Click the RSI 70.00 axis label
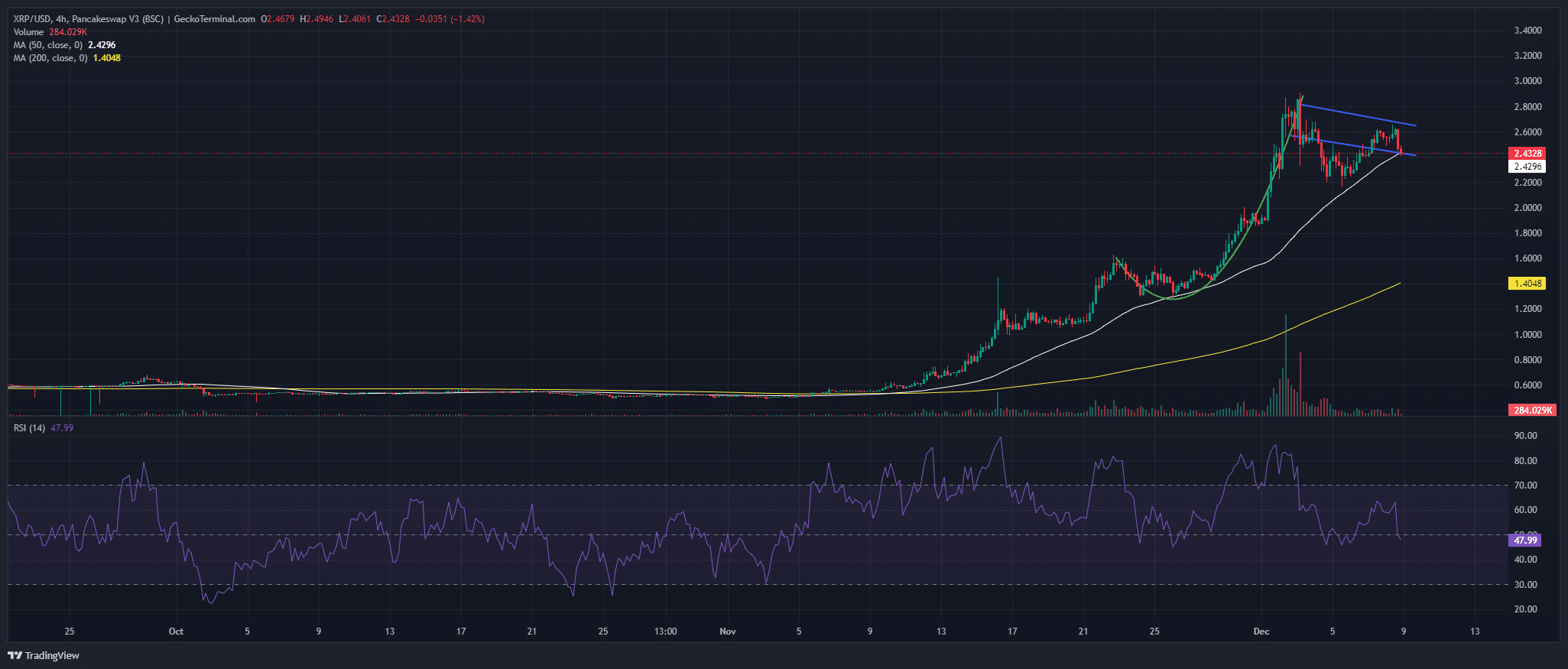This screenshot has width=1568, height=669. (x=1525, y=486)
